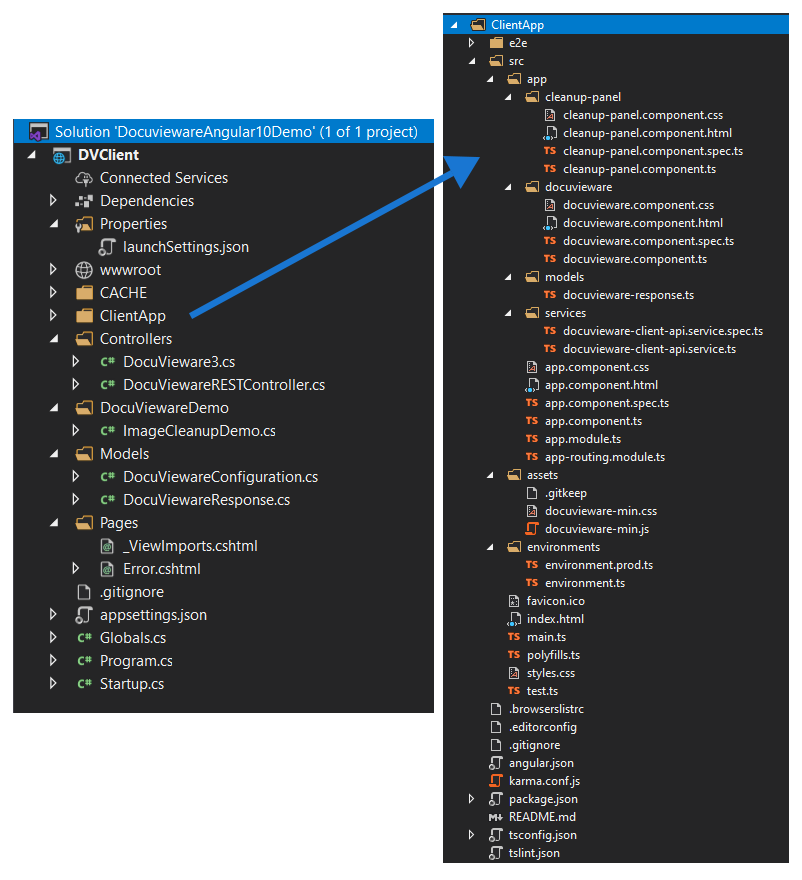Click the Properties wrench folder icon
The image size is (802, 880).
point(84,224)
